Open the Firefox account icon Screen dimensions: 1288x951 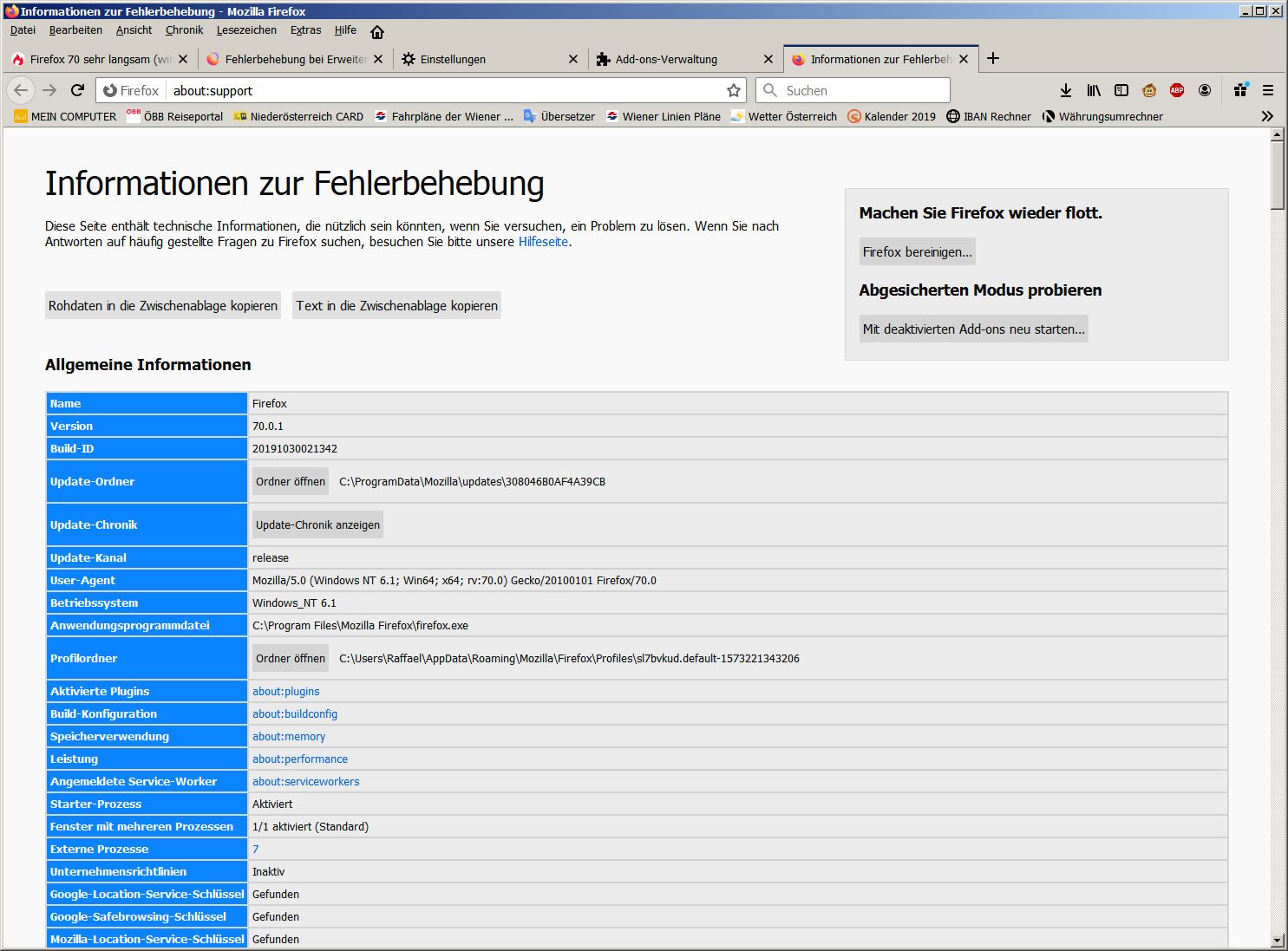tap(1205, 90)
